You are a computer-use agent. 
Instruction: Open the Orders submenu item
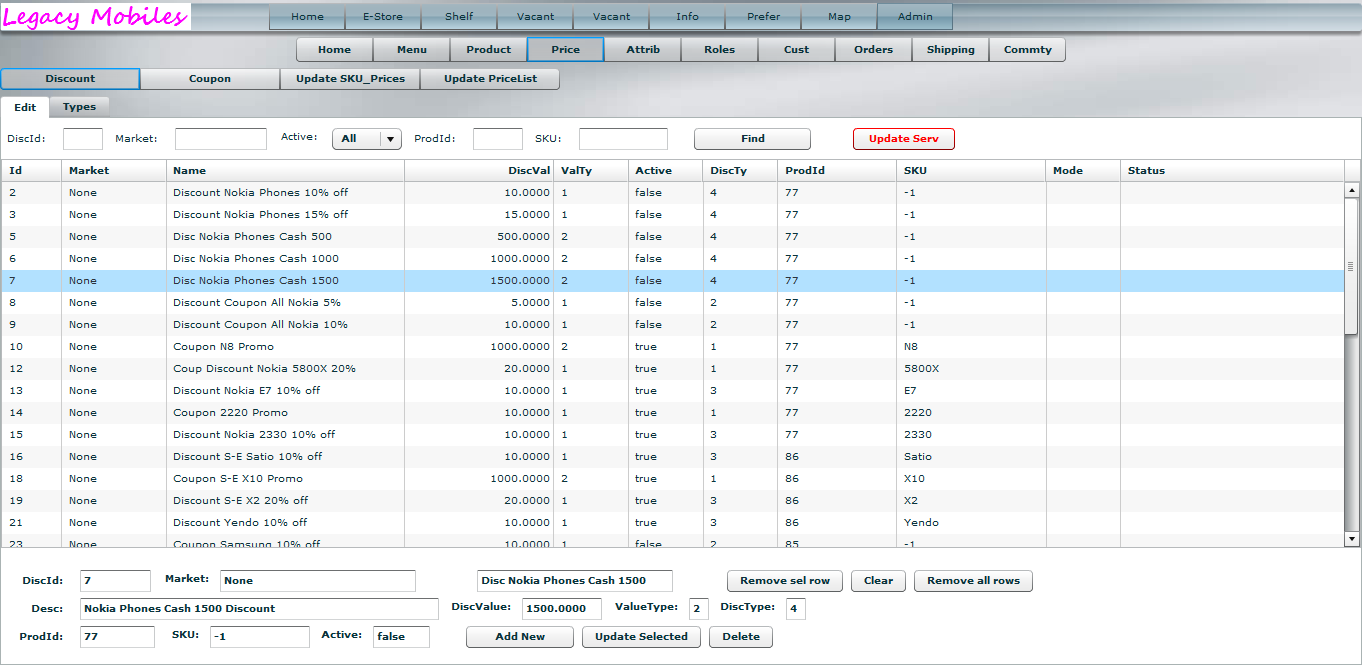[873, 50]
